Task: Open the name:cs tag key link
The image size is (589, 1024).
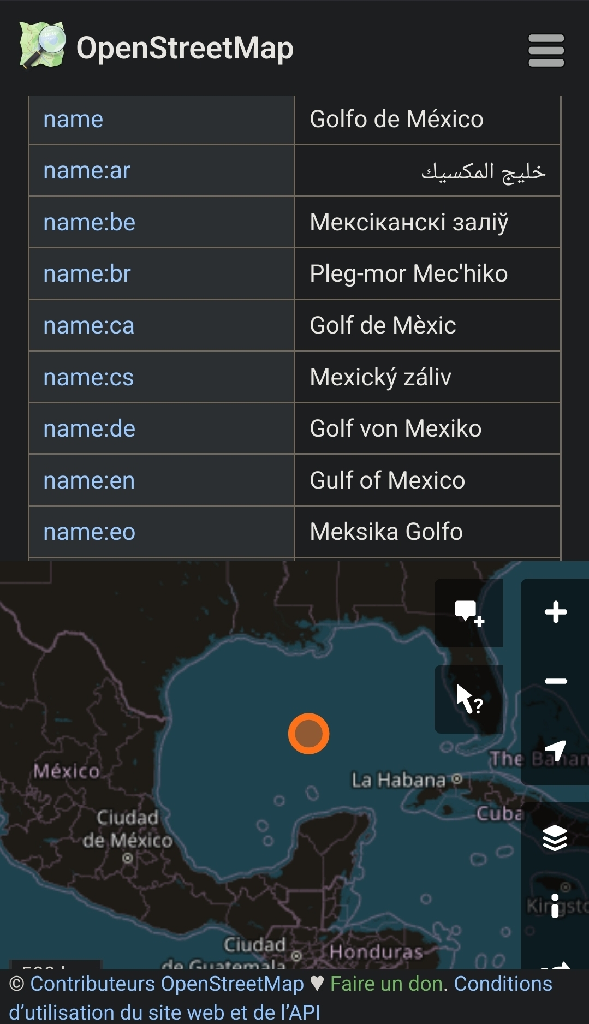Action: 89,377
